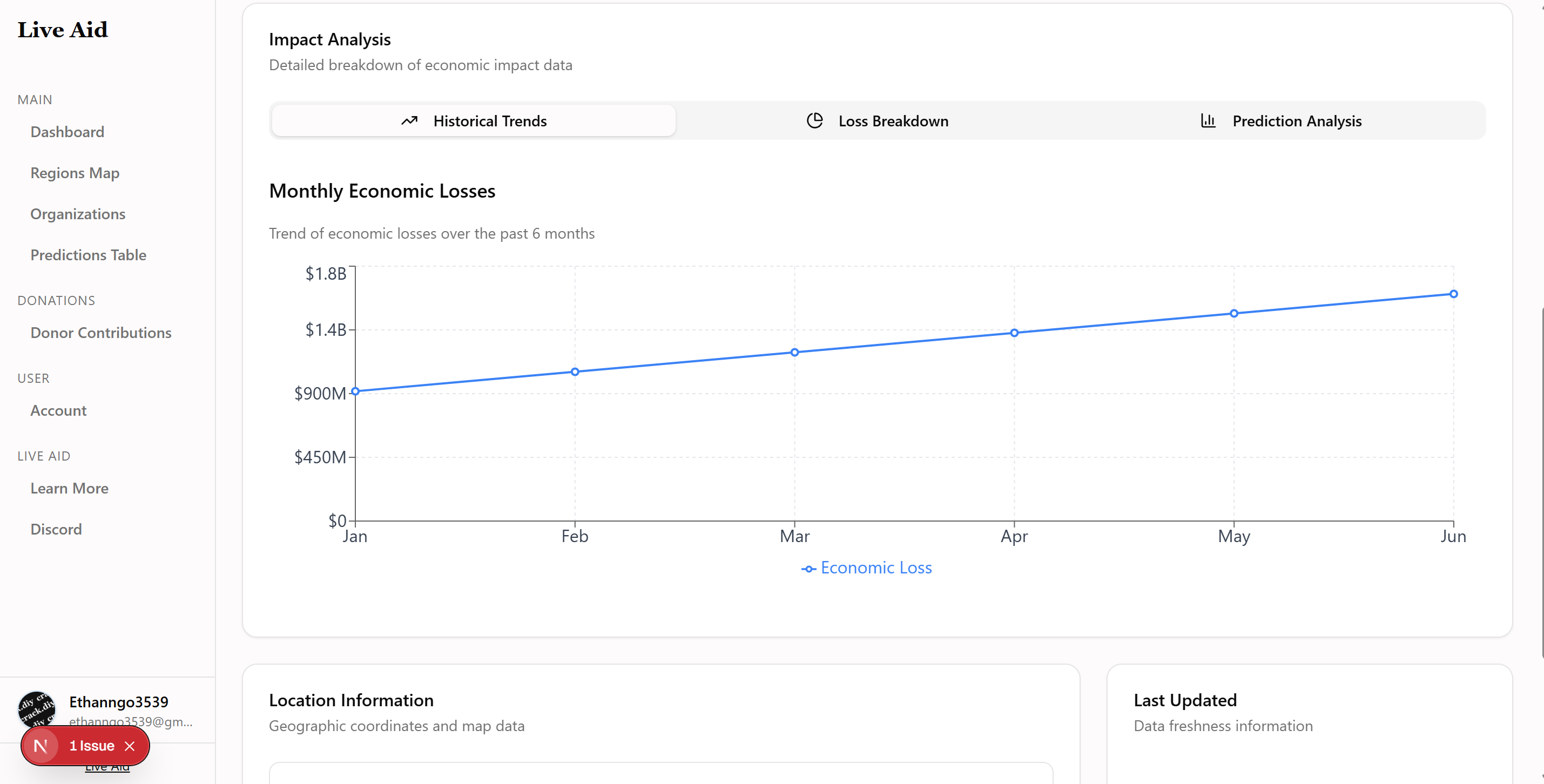1544x784 pixels.
Task: Click the Live Aid logo title
Action: click(62, 29)
